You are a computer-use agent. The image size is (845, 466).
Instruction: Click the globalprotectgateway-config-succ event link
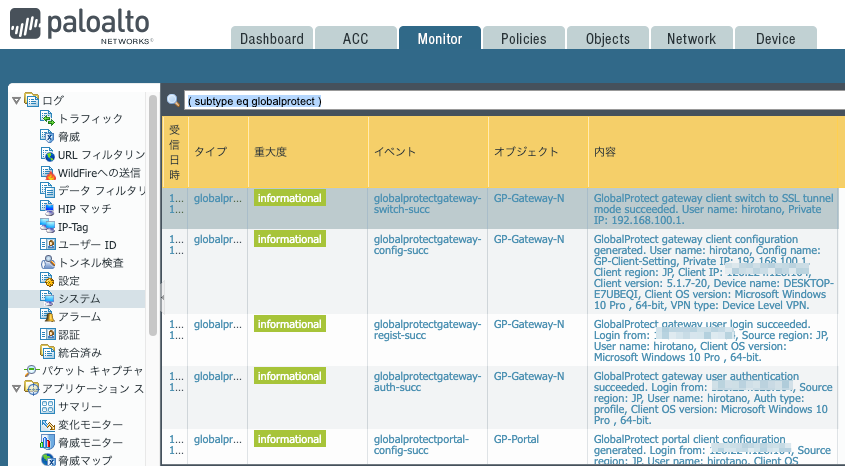427,245
